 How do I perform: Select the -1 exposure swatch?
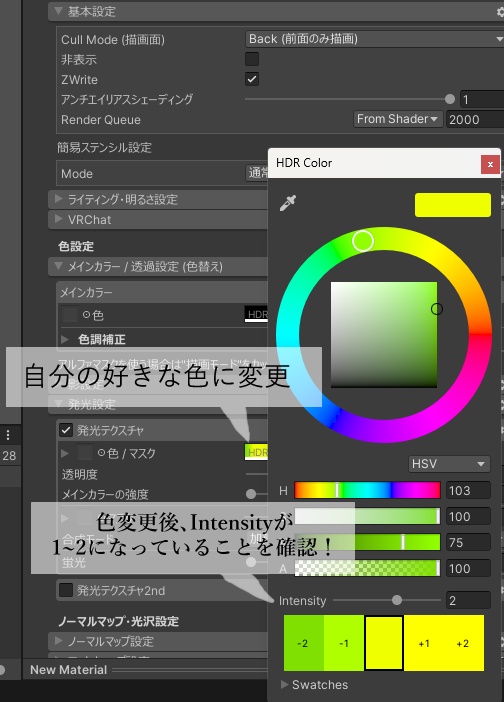tap(343, 643)
